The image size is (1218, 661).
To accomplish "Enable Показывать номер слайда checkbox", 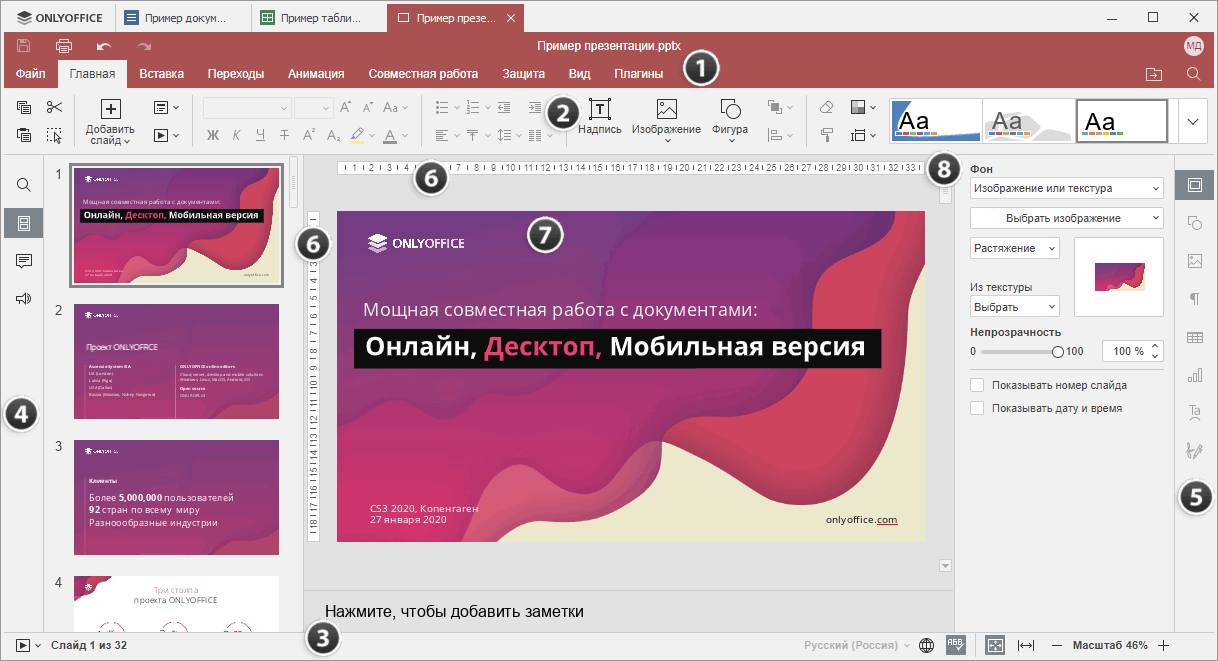I will (977, 385).
